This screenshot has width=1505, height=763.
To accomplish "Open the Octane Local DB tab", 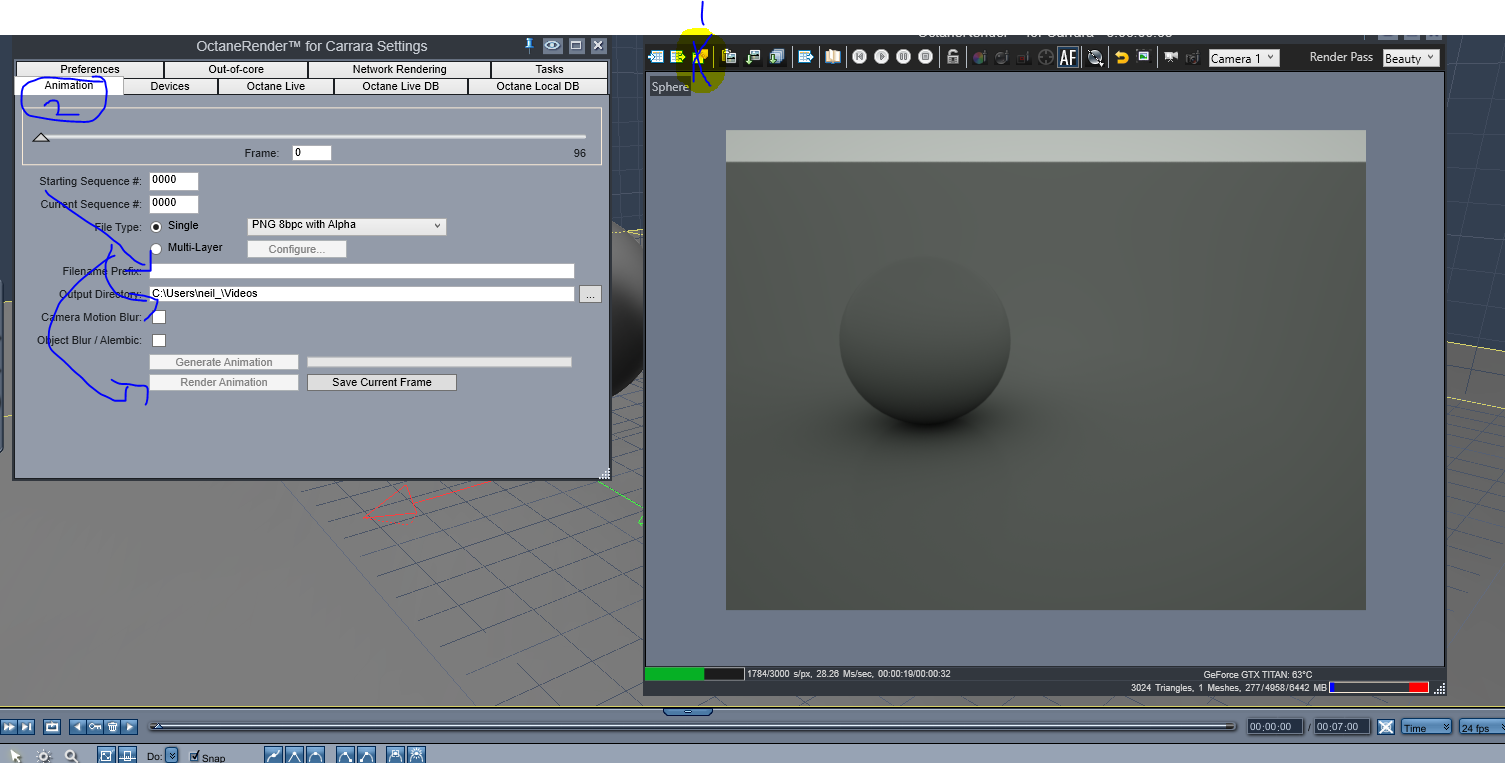I will tap(537, 86).
